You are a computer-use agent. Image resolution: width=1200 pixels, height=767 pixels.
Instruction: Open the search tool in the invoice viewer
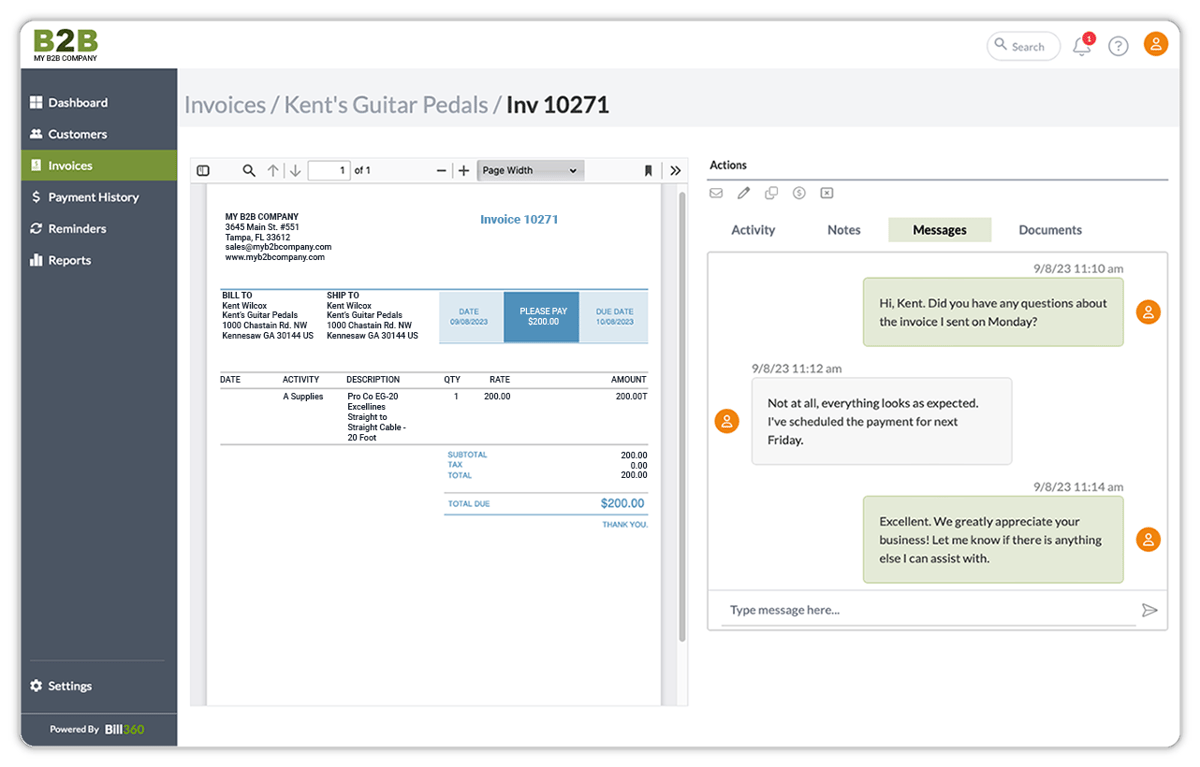coord(248,170)
